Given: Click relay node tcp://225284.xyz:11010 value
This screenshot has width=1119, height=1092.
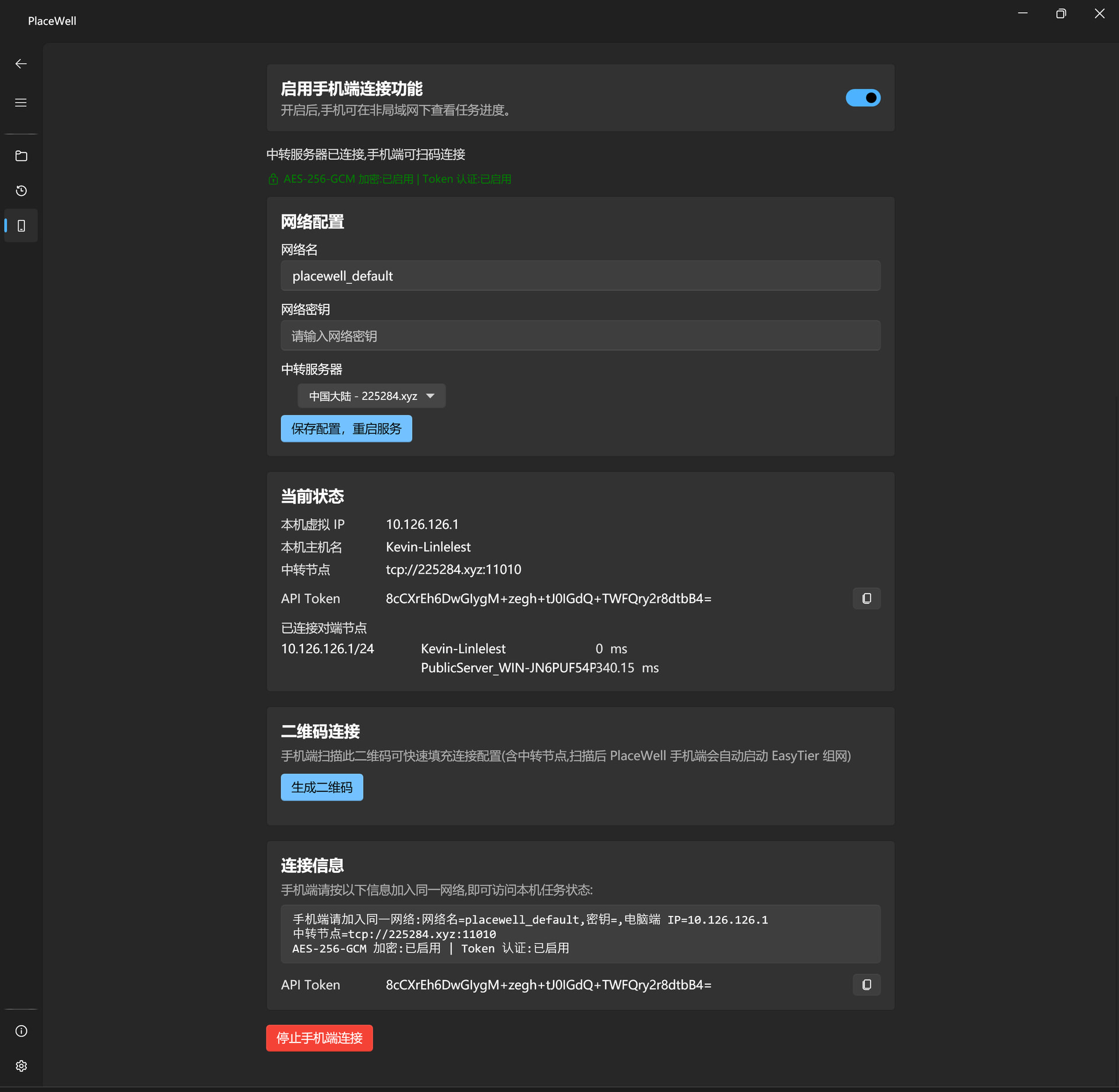Looking at the screenshot, I should pyautogui.click(x=453, y=569).
